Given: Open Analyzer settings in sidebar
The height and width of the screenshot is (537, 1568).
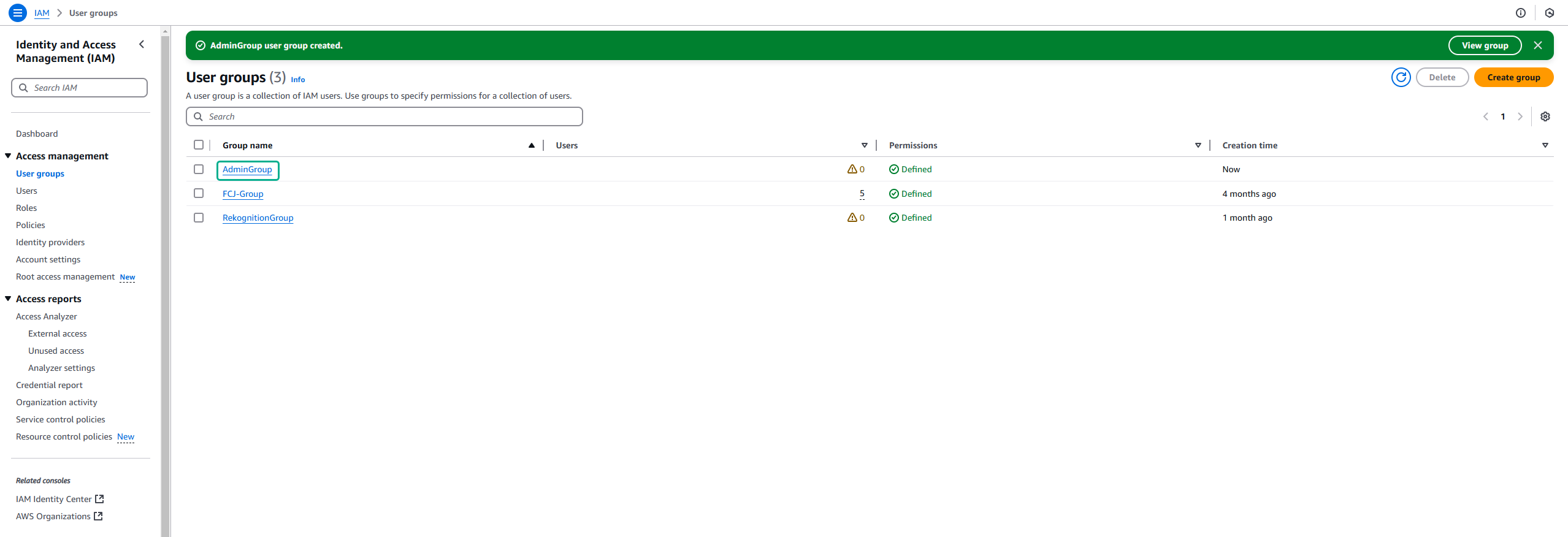Looking at the screenshot, I should [x=61, y=368].
